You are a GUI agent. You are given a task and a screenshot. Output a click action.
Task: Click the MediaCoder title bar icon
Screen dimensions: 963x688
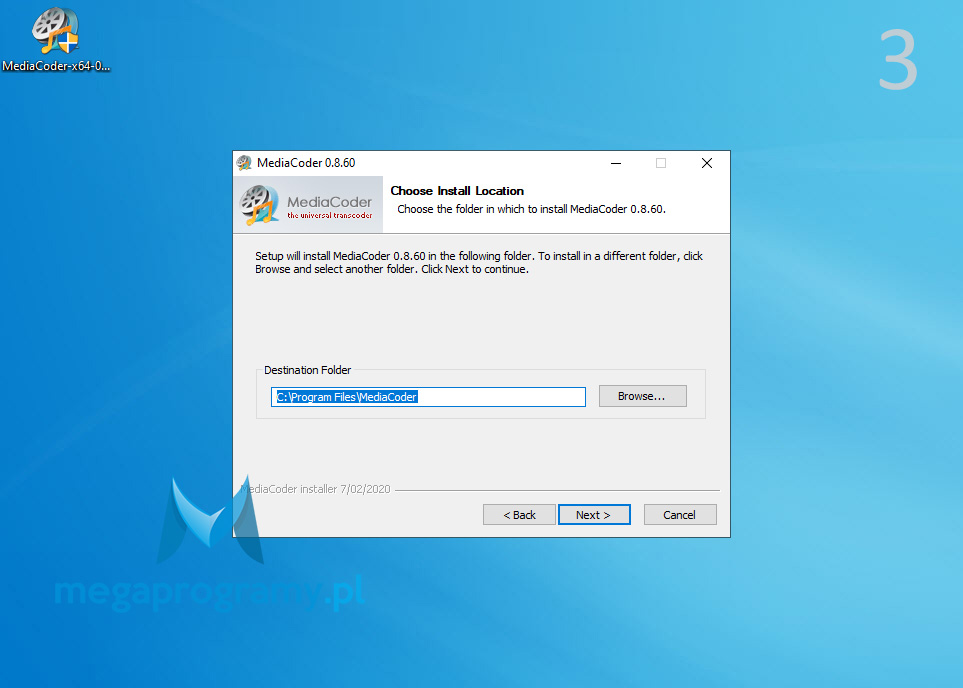tap(244, 163)
